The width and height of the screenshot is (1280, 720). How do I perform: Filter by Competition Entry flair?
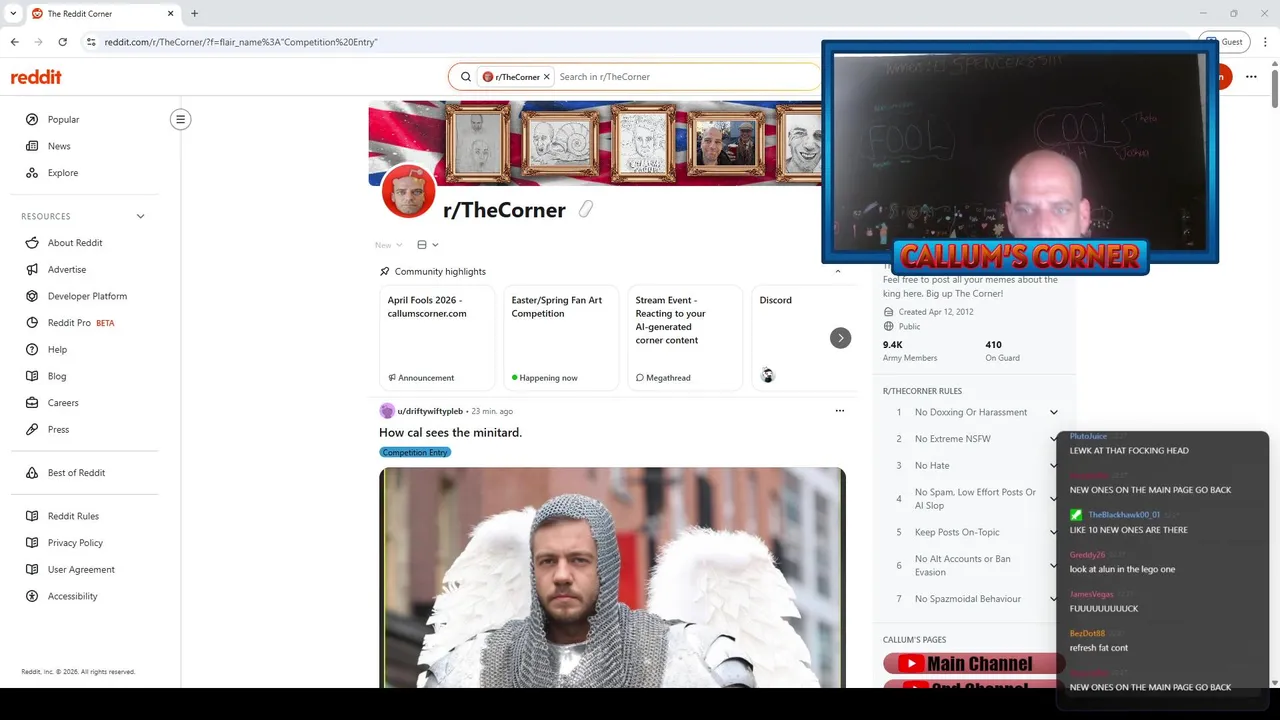coord(415,453)
